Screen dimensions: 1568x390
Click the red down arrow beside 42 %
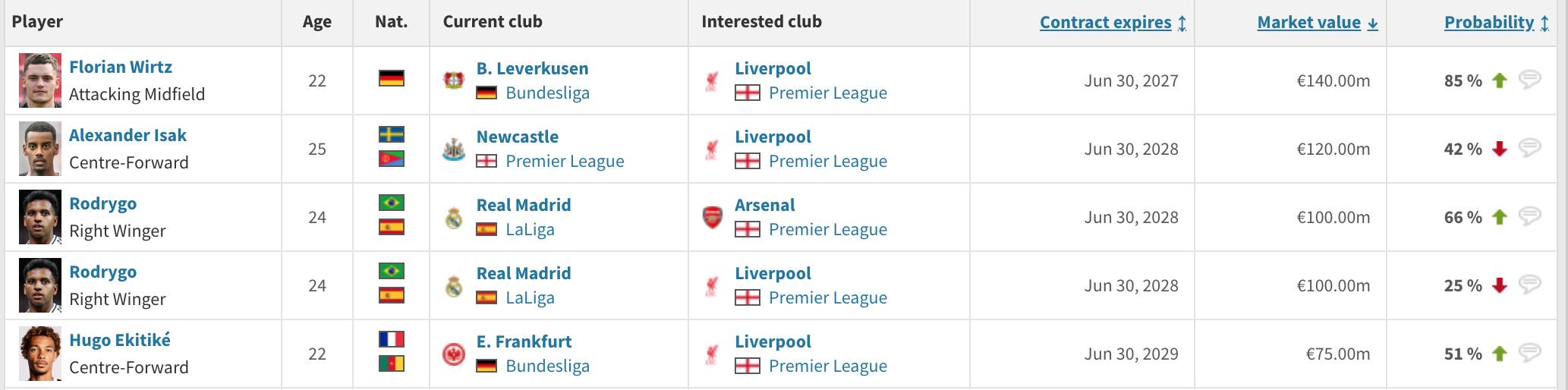[x=1499, y=149]
